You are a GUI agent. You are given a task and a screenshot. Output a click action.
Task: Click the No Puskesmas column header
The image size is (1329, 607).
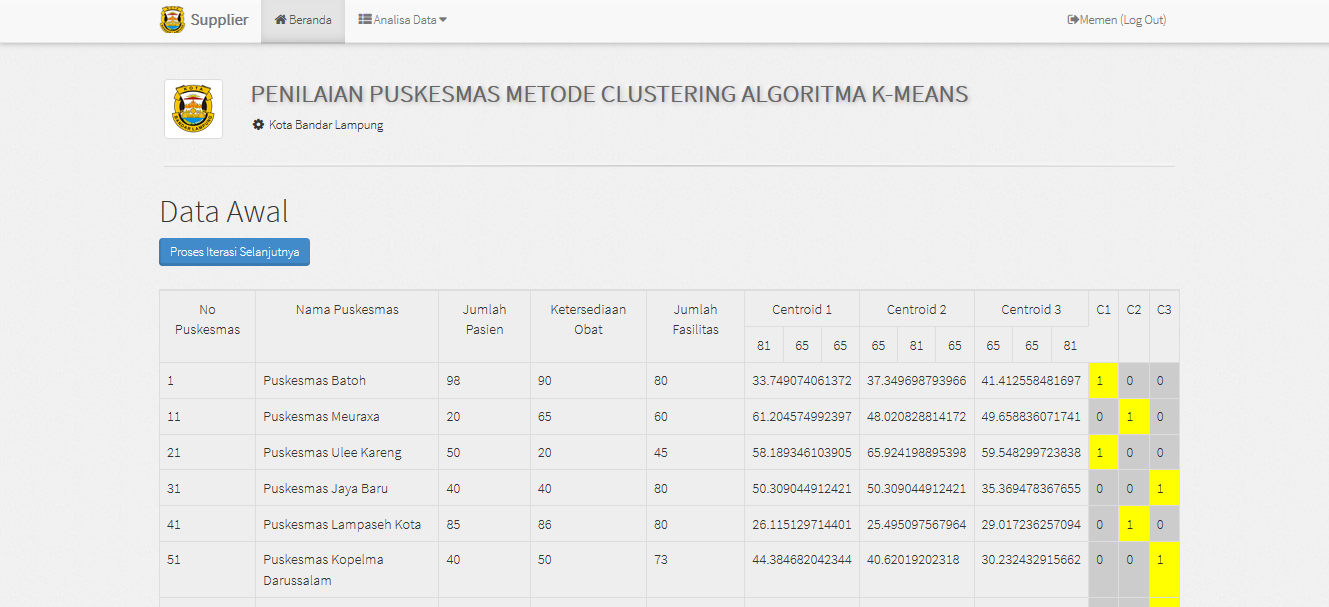coord(207,326)
